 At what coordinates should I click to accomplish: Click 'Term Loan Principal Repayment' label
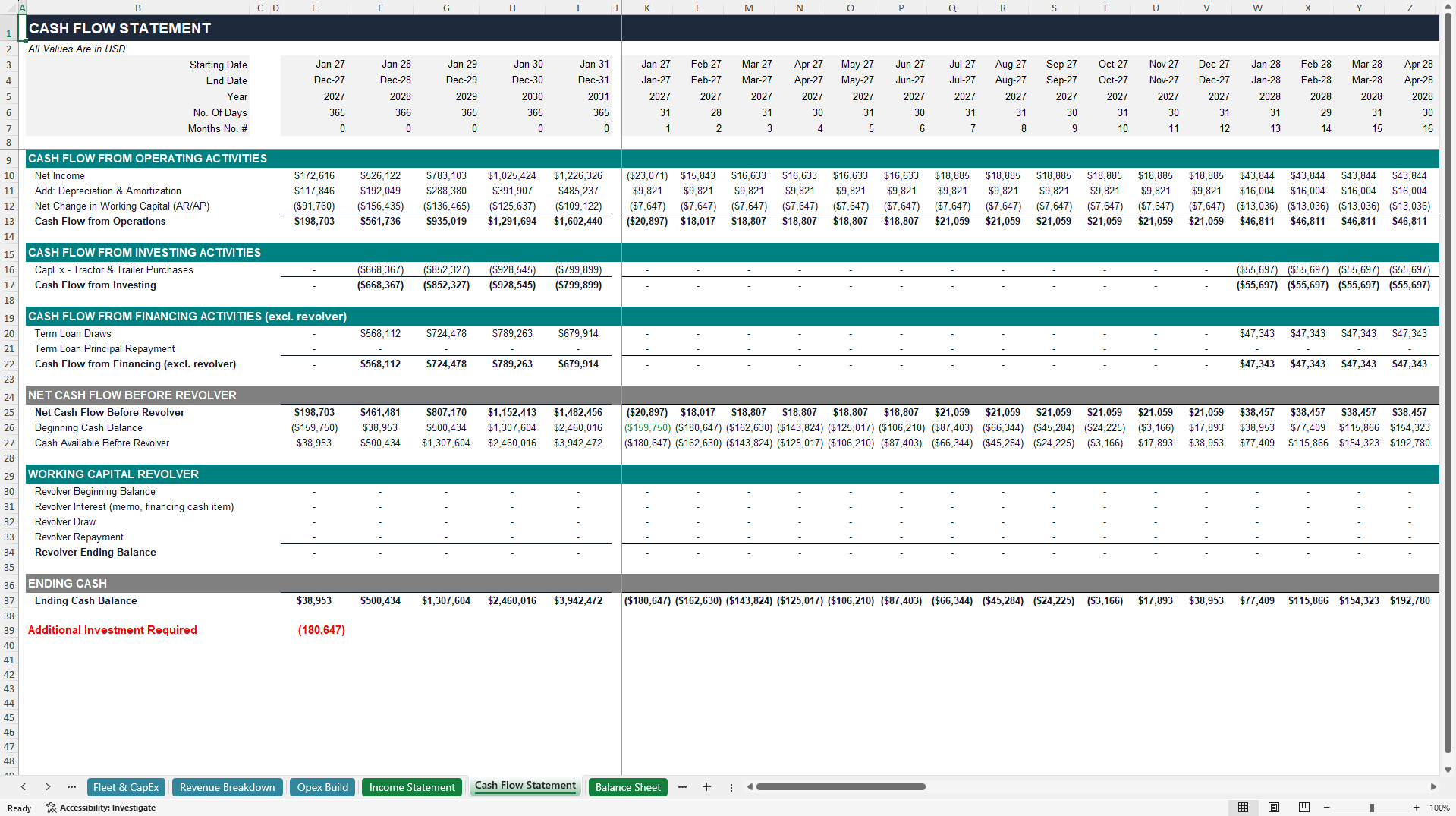tap(105, 349)
